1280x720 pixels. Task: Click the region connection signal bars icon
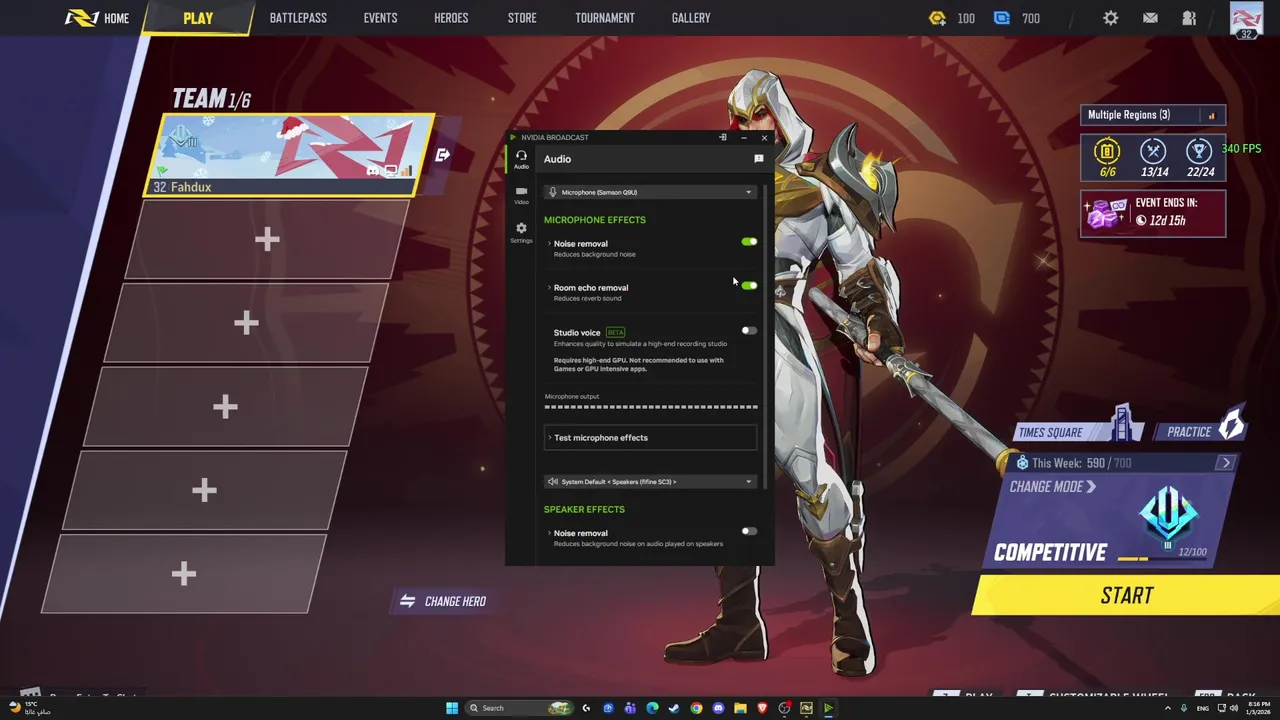(1211, 115)
